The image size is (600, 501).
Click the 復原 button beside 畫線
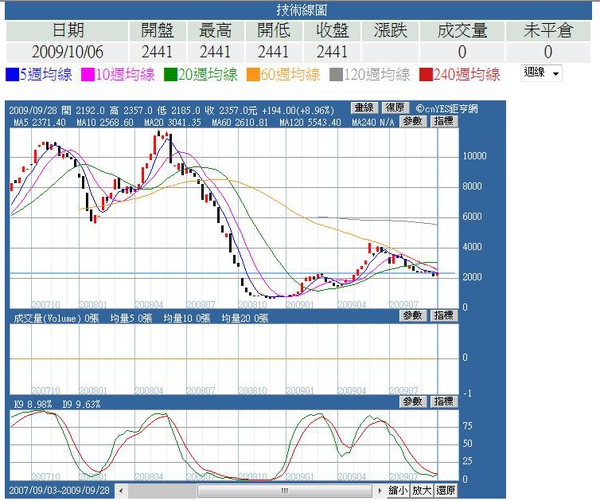coord(395,108)
